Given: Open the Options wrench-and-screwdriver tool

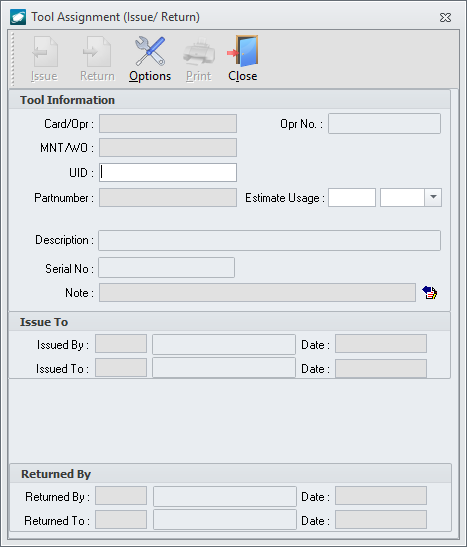Looking at the screenshot, I should [150, 51].
